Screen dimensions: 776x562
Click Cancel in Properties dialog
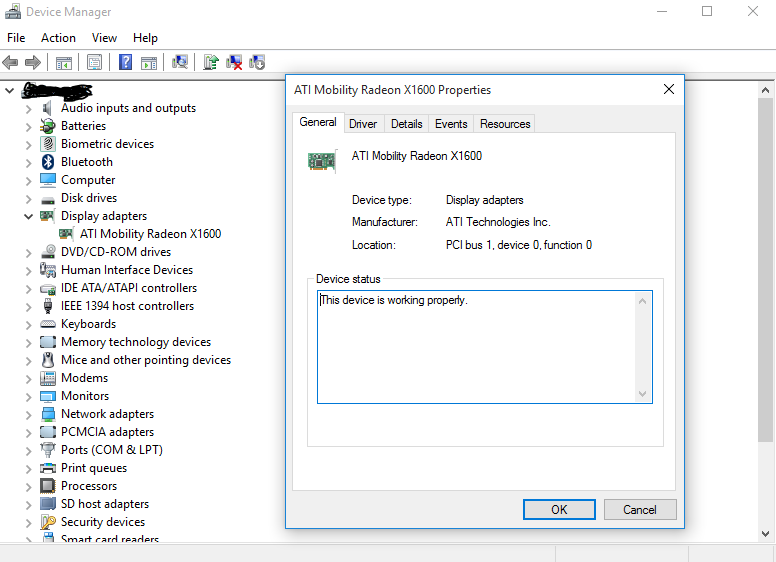tap(640, 510)
